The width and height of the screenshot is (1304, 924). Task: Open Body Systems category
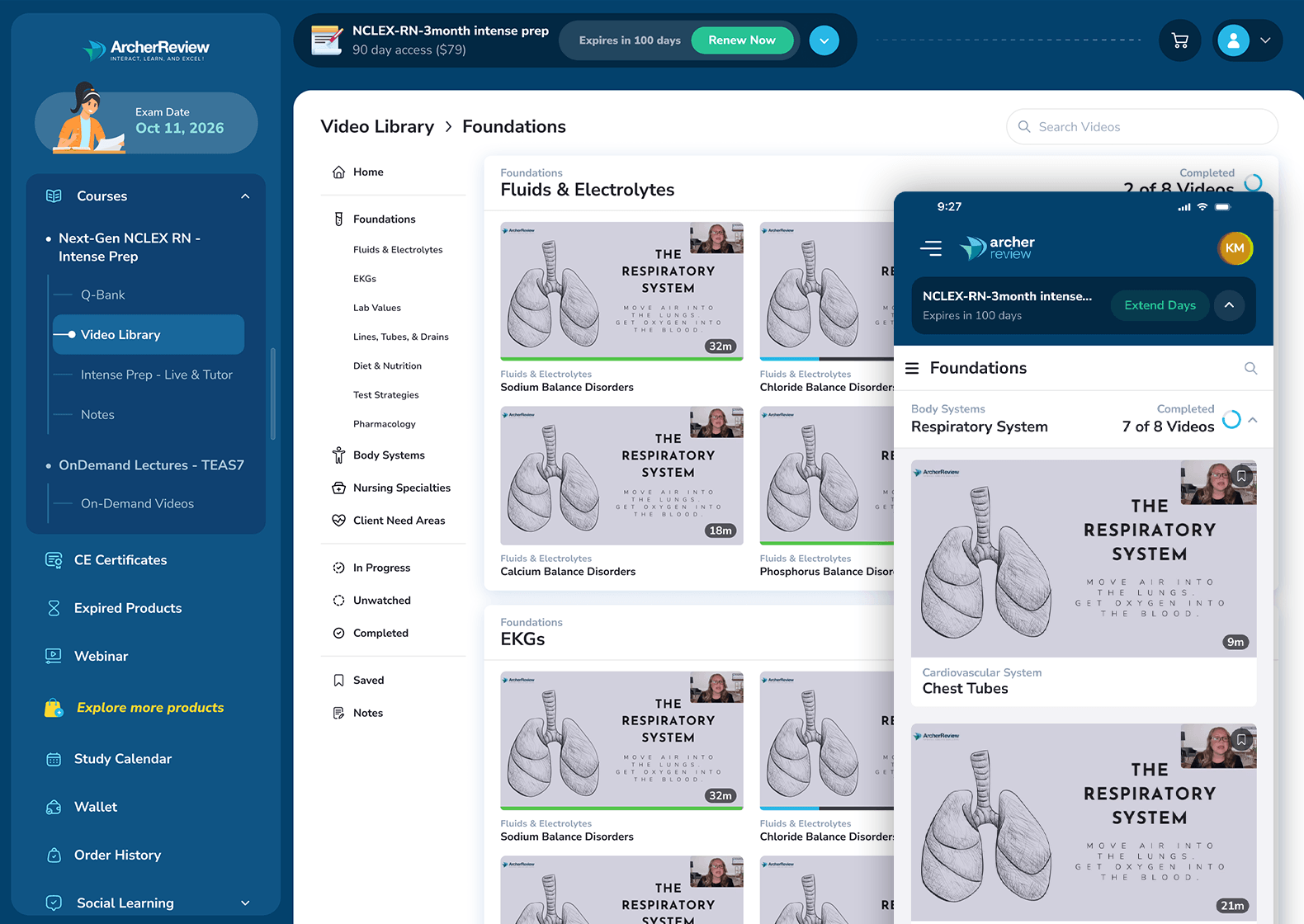[x=389, y=455]
